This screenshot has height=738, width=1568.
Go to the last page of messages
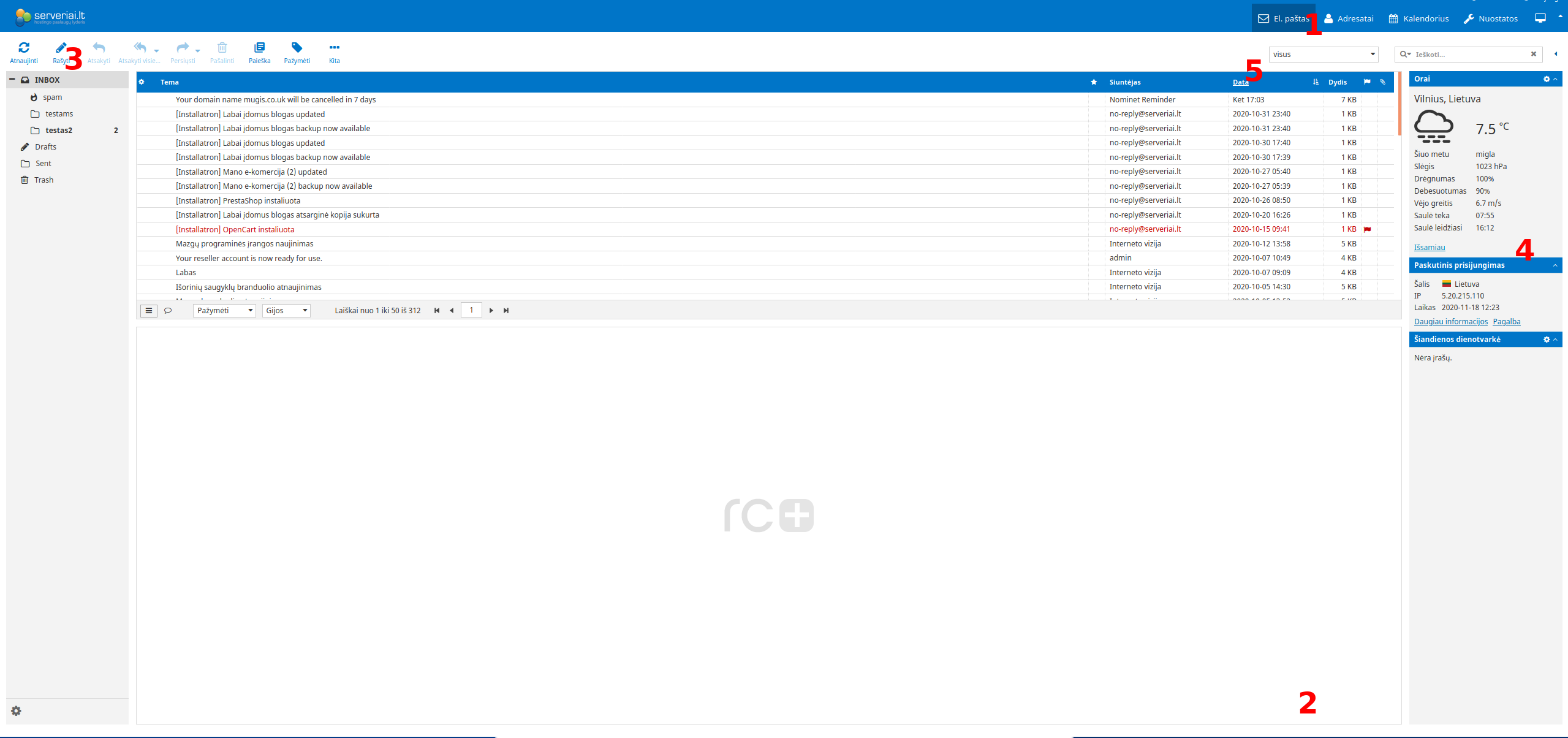pyautogui.click(x=506, y=311)
